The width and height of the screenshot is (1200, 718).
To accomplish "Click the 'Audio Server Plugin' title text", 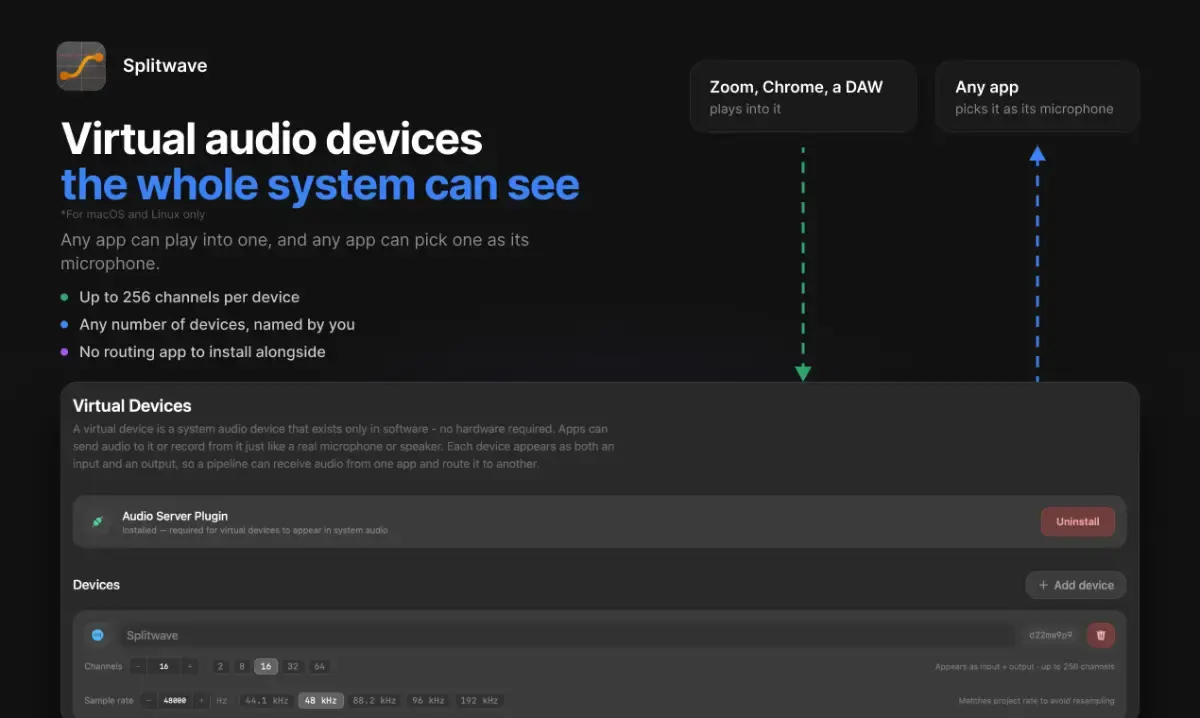I will pos(175,516).
